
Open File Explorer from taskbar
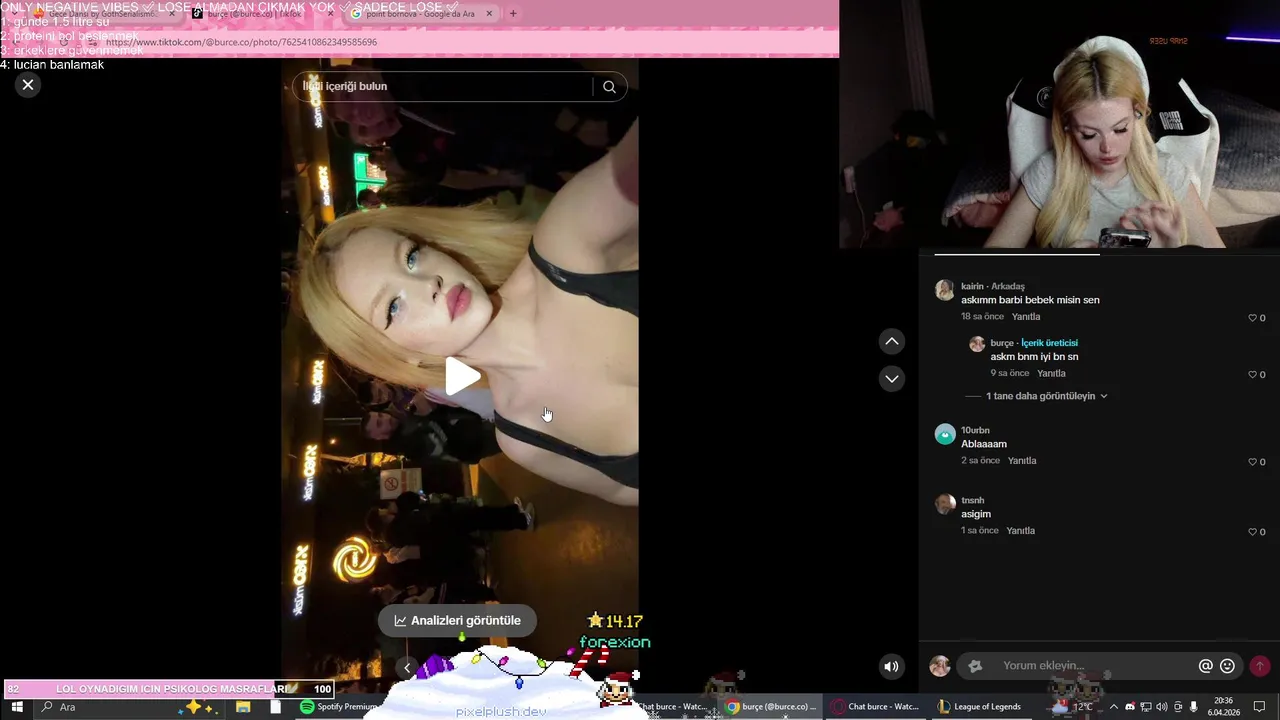[243, 707]
